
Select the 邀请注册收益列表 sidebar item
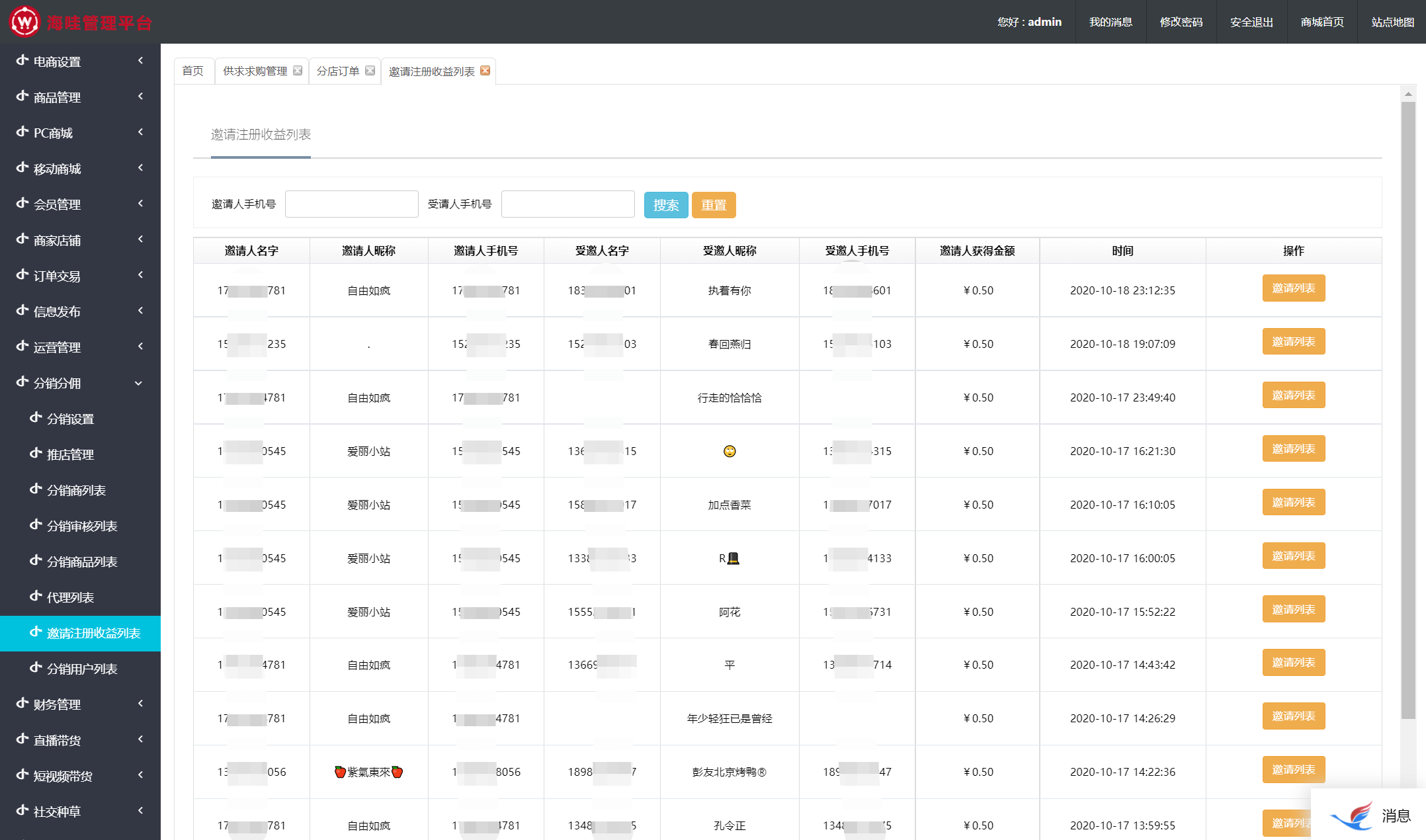pos(80,633)
